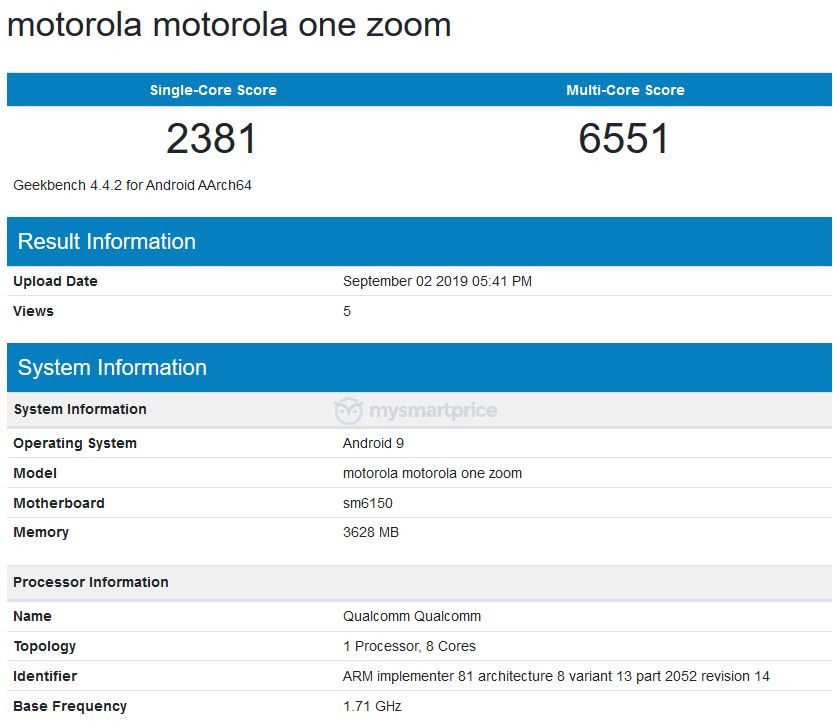The width and height of the screenshot is (833, 726).
Task: Select the Multi-Core Score header
Action: click(625, 90)
